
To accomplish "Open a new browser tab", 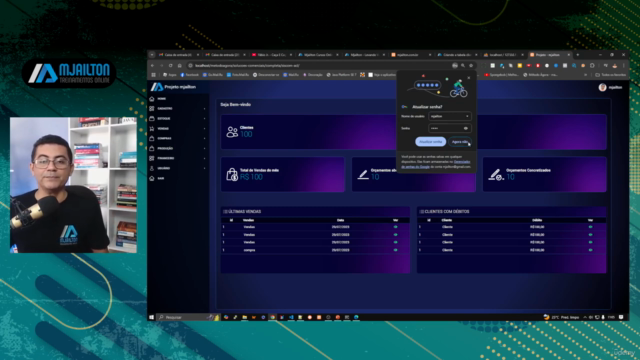I will click(578, 55).
